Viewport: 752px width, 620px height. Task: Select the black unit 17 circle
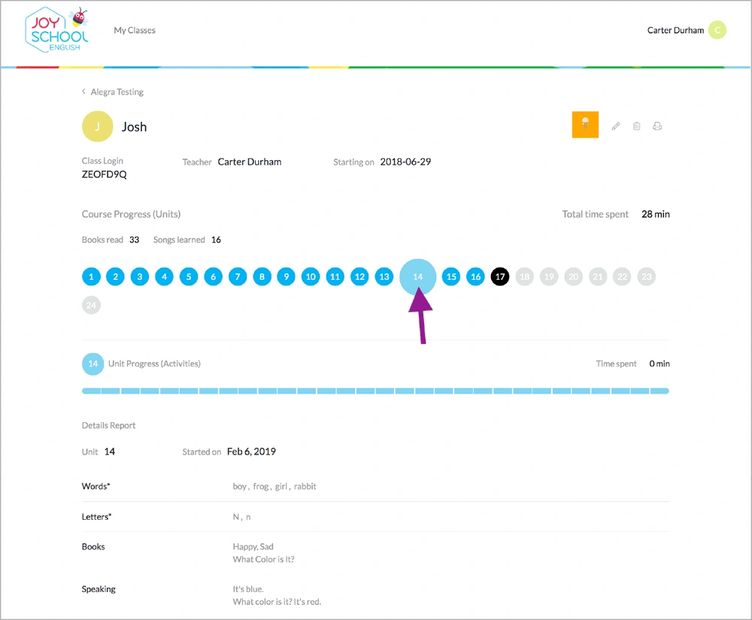click(500, 277)
